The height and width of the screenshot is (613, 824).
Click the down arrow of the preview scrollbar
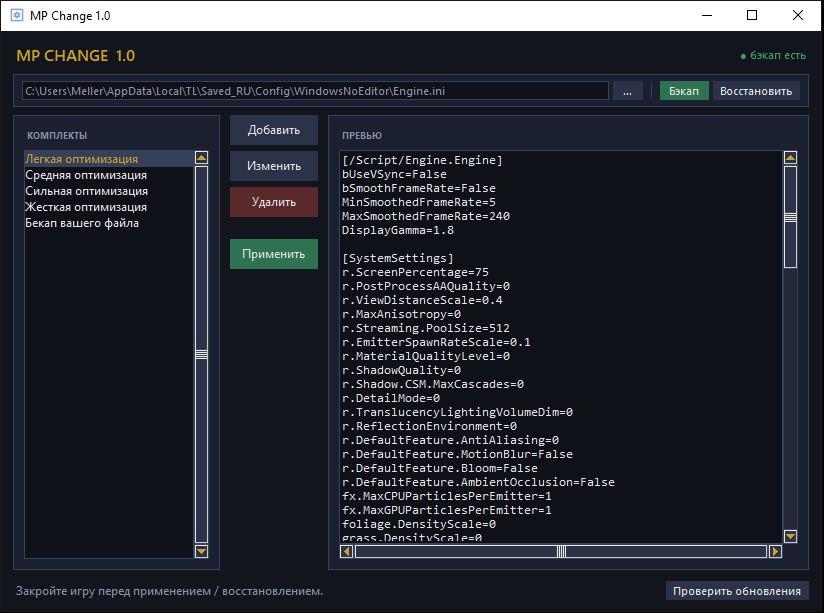[x=790, y=536]
